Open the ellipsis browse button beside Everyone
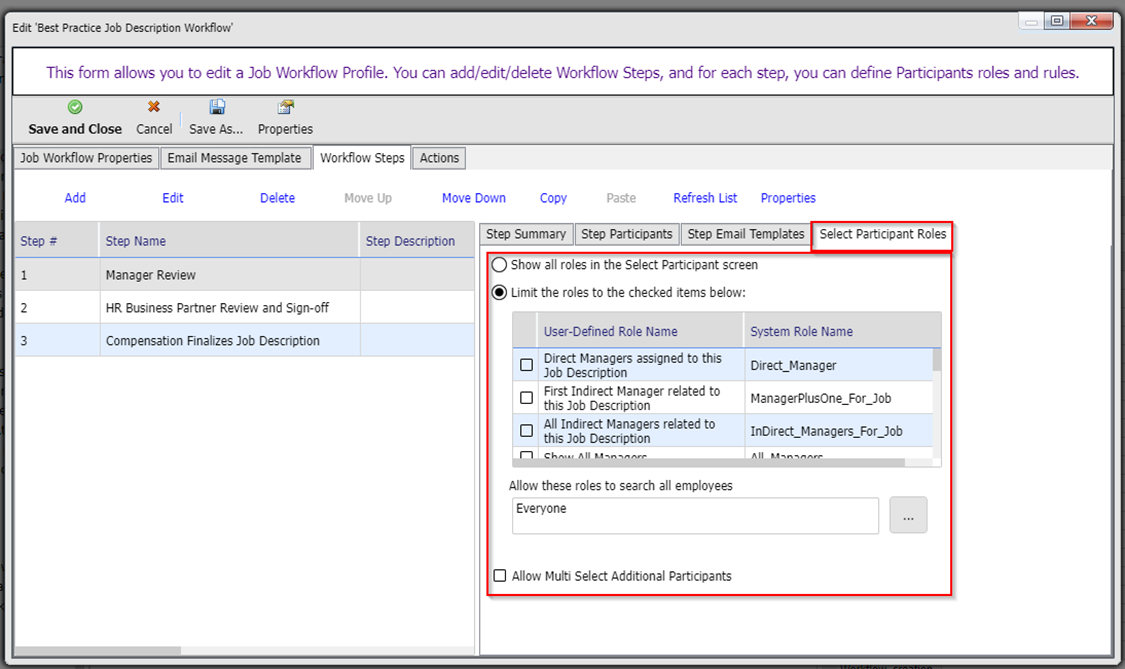This screenshot has height=669, width=1125. 908,516
